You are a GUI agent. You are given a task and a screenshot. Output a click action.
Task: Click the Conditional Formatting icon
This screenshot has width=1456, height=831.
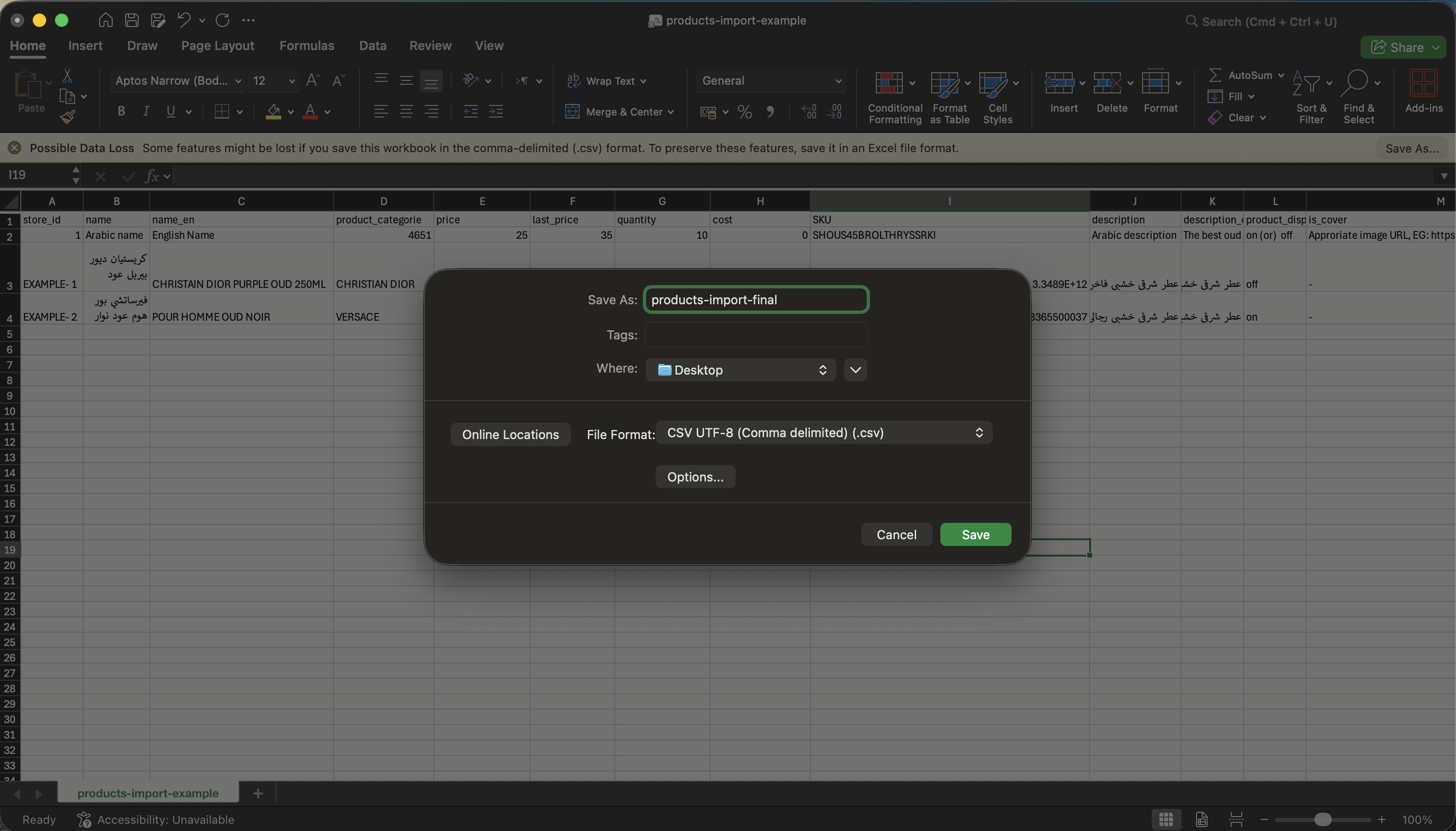889,83
